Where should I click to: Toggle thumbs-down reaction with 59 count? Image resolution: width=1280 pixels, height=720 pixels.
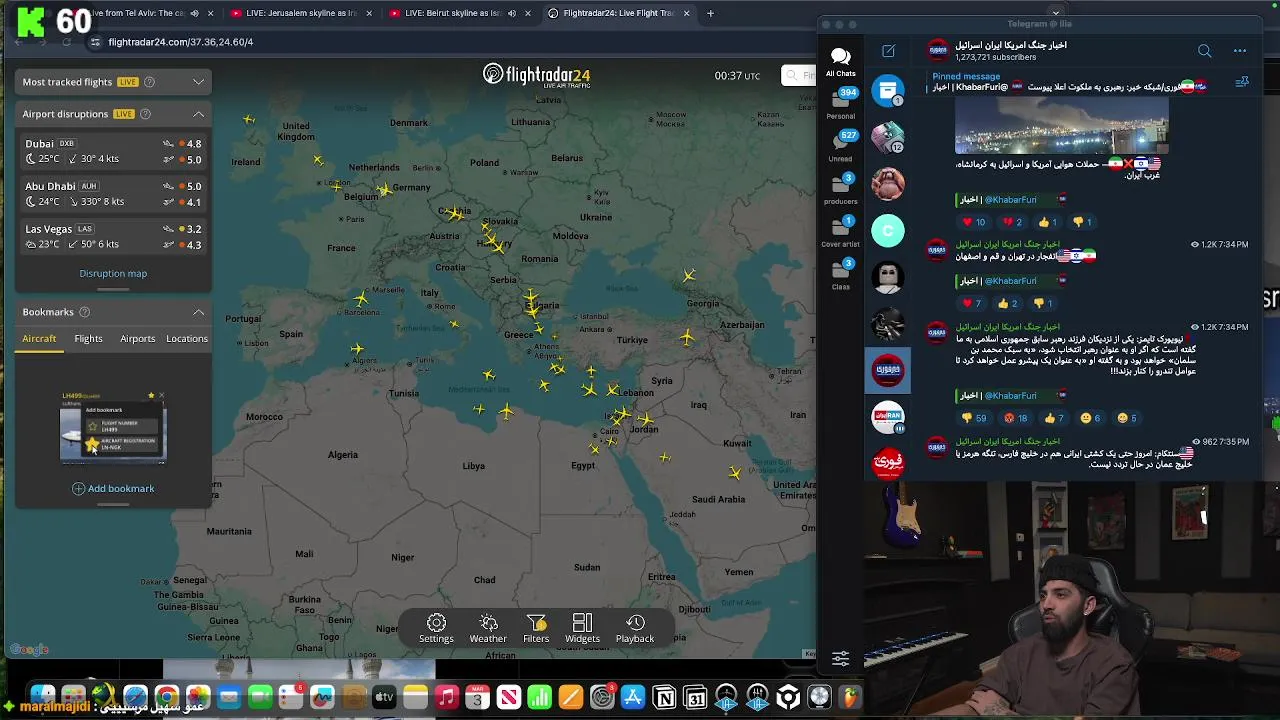(975, 418)
